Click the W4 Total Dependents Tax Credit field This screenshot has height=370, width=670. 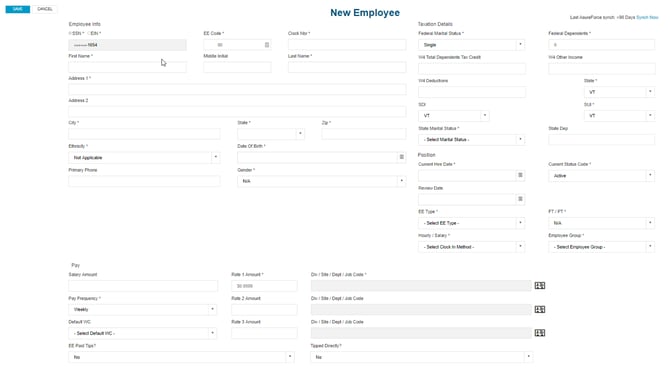coord(472,69)
